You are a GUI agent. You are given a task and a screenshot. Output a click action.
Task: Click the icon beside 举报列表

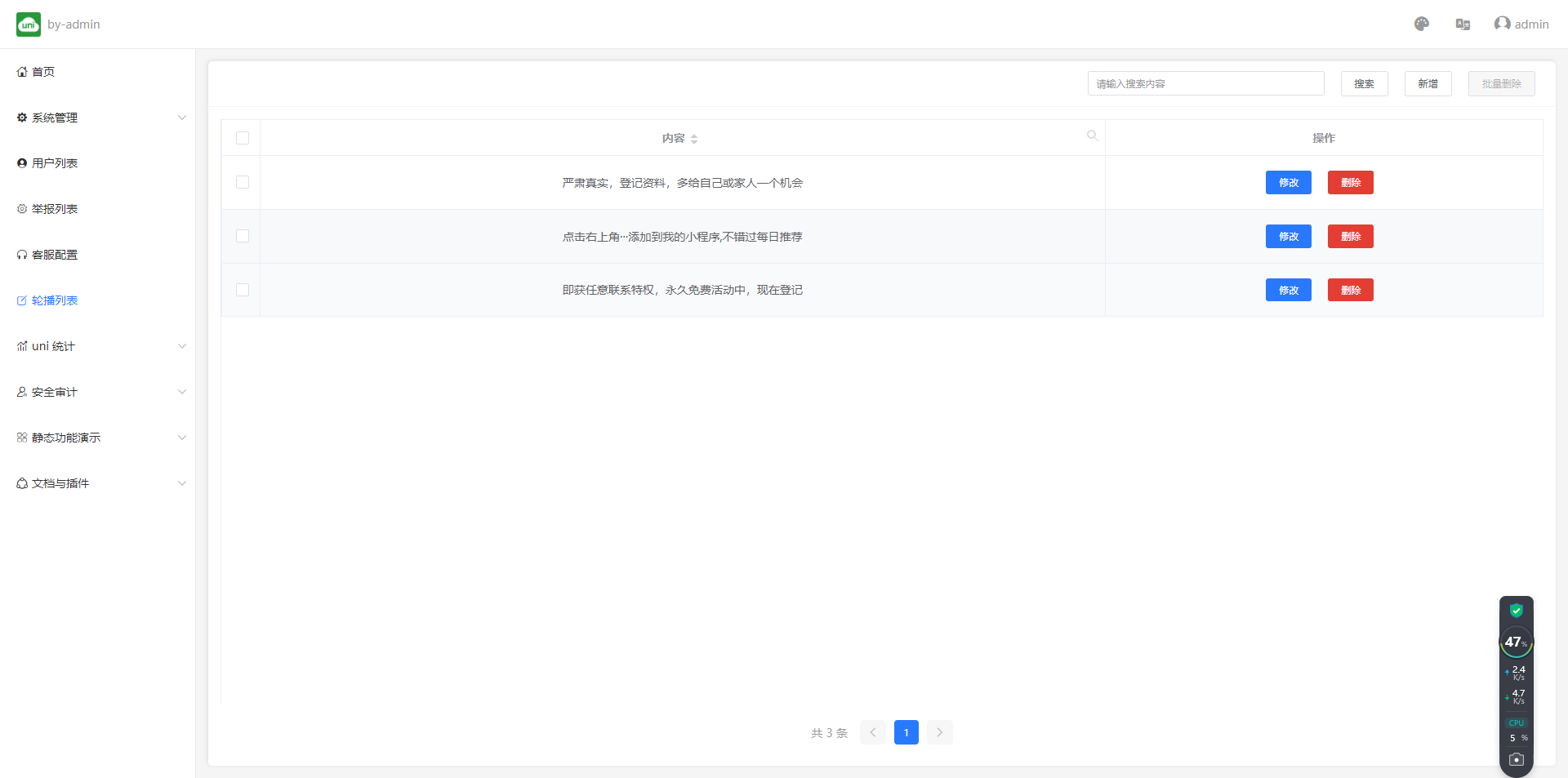(22, 209)
